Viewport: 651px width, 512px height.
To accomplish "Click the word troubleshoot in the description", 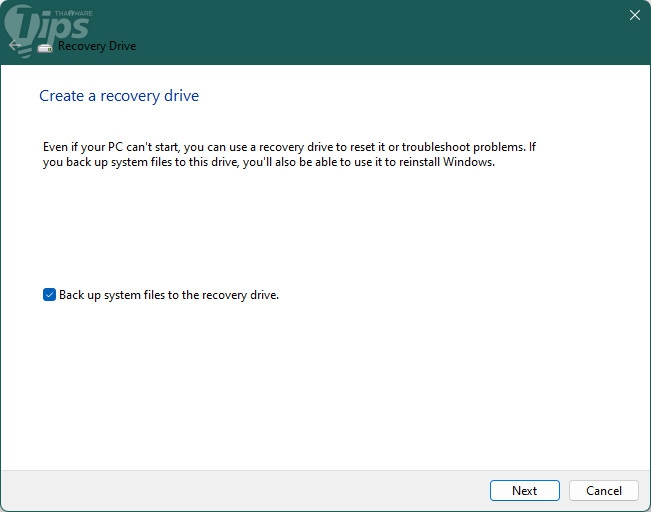I will click(x=436, y=147).
